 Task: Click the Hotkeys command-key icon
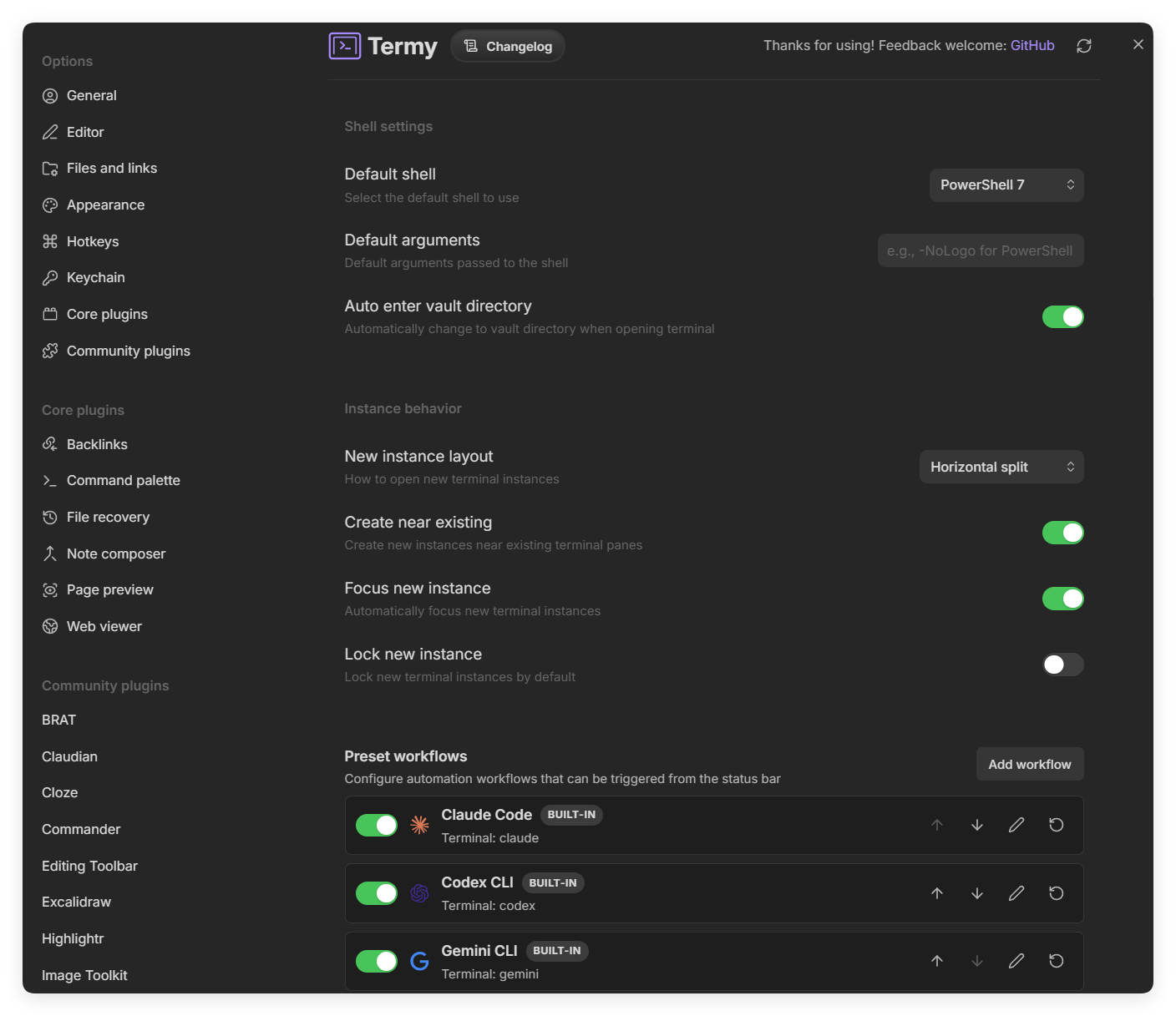click(50, 241)
